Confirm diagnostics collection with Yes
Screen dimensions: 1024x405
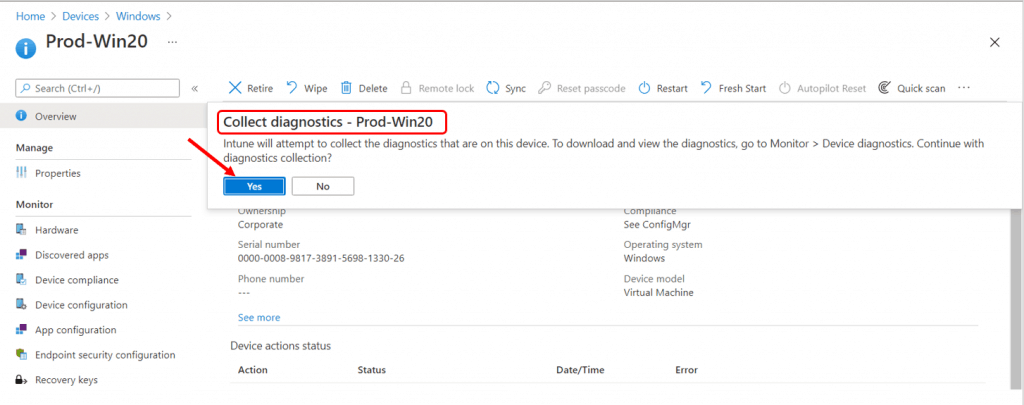pos(254,186)
